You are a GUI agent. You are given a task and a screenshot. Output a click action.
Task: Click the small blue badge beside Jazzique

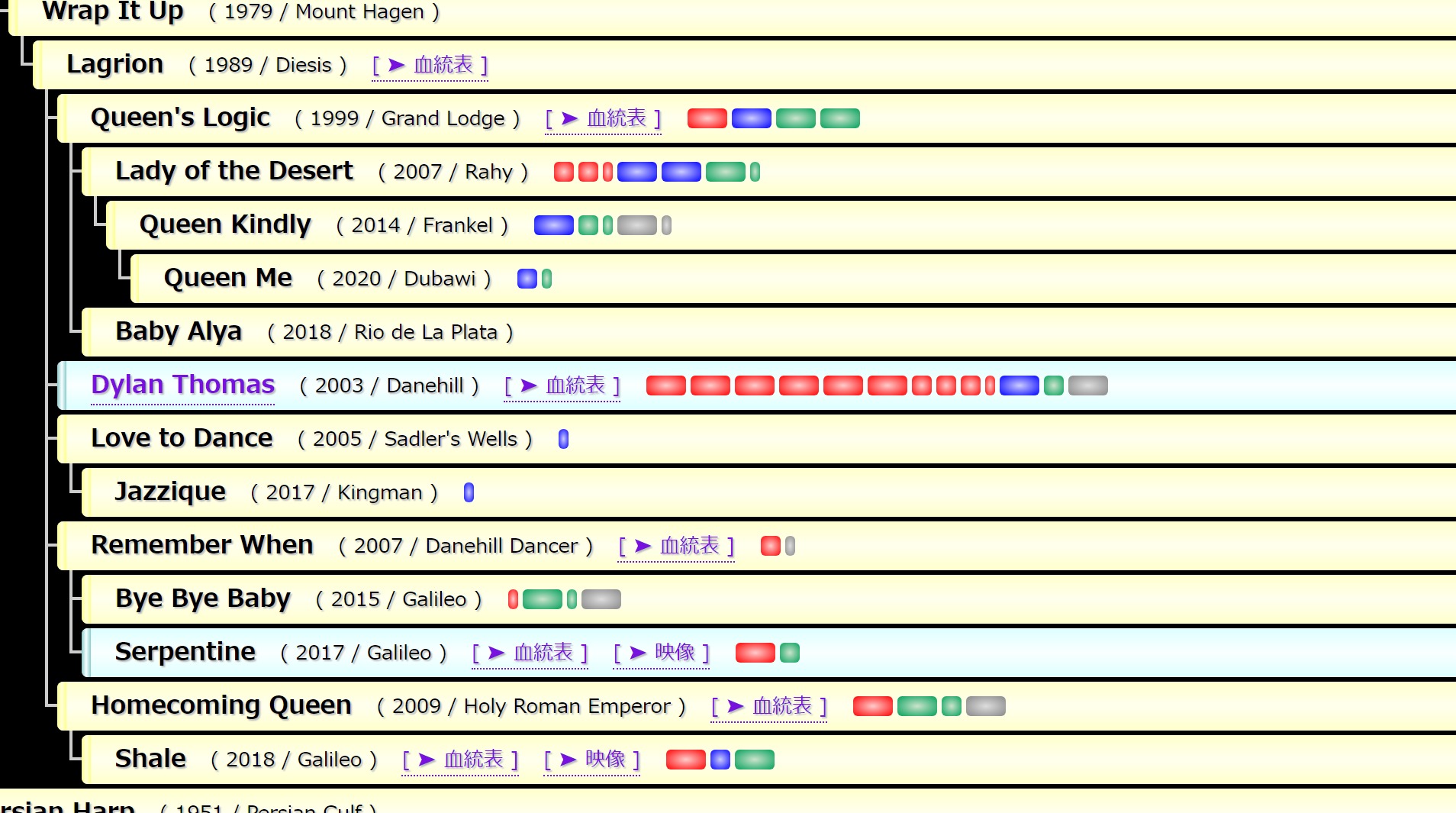point(469,493)
